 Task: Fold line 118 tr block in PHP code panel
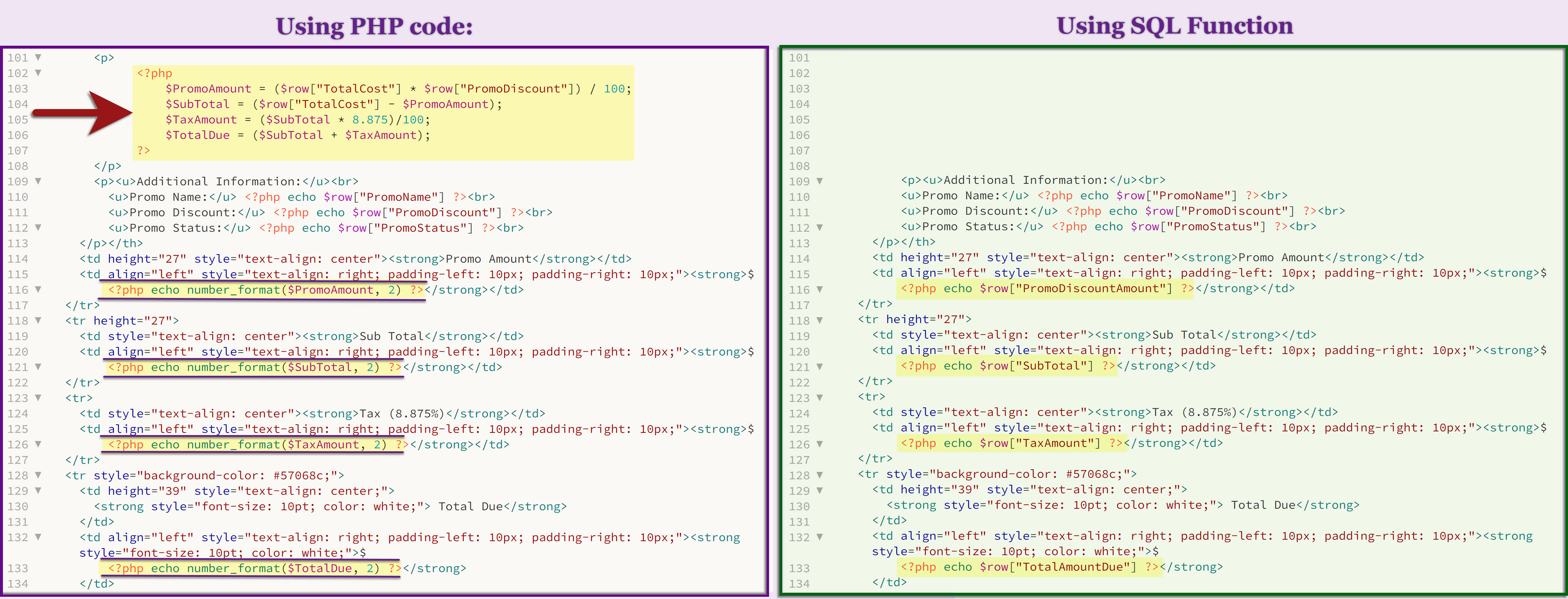point(38,320)
